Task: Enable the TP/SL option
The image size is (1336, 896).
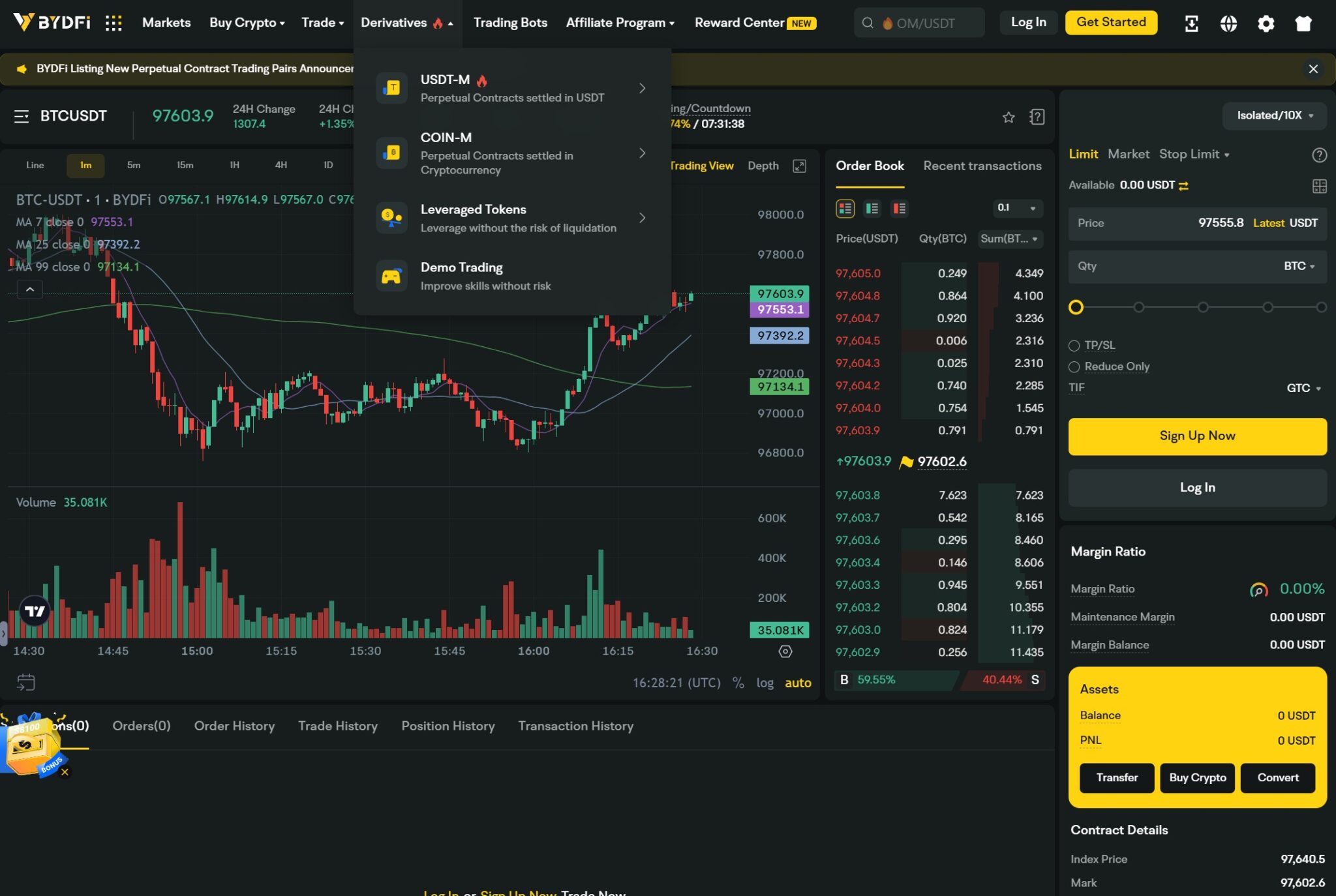Action: [1074, 346]
